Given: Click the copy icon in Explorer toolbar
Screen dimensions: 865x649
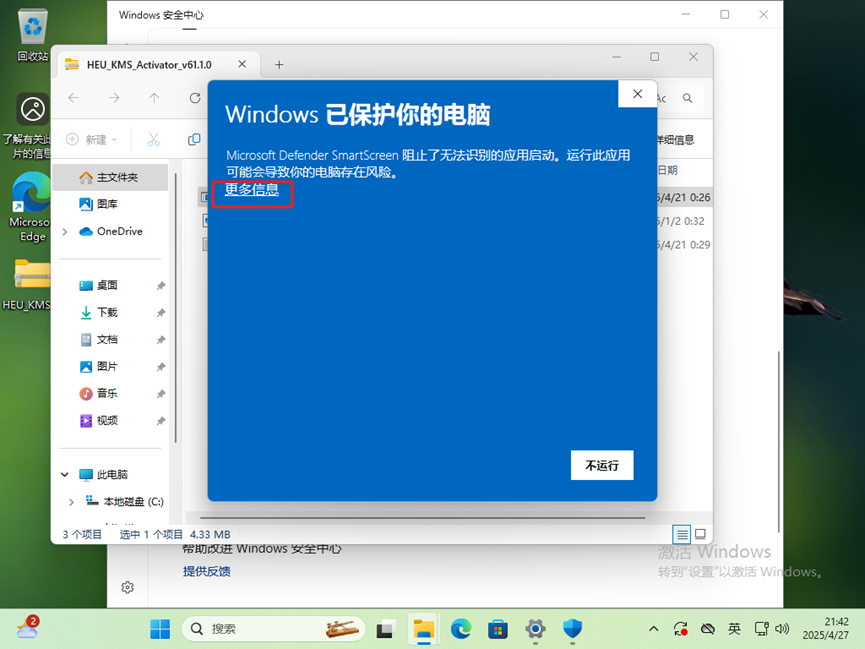Looking at the screenshot, I should [195, 140].
